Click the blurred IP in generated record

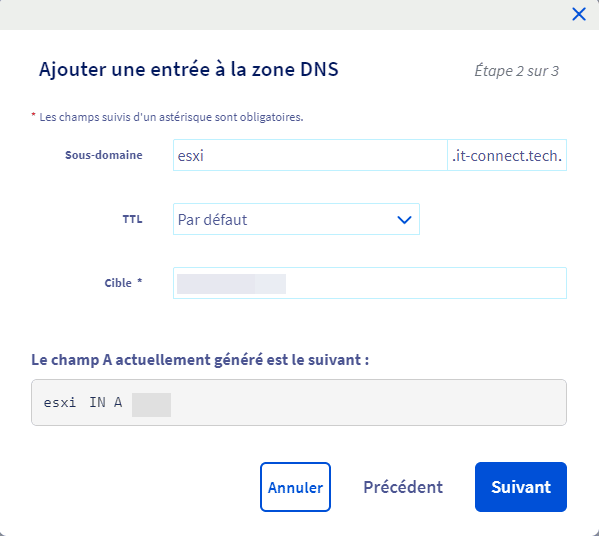pyautogui.click(x=151, y=405)
